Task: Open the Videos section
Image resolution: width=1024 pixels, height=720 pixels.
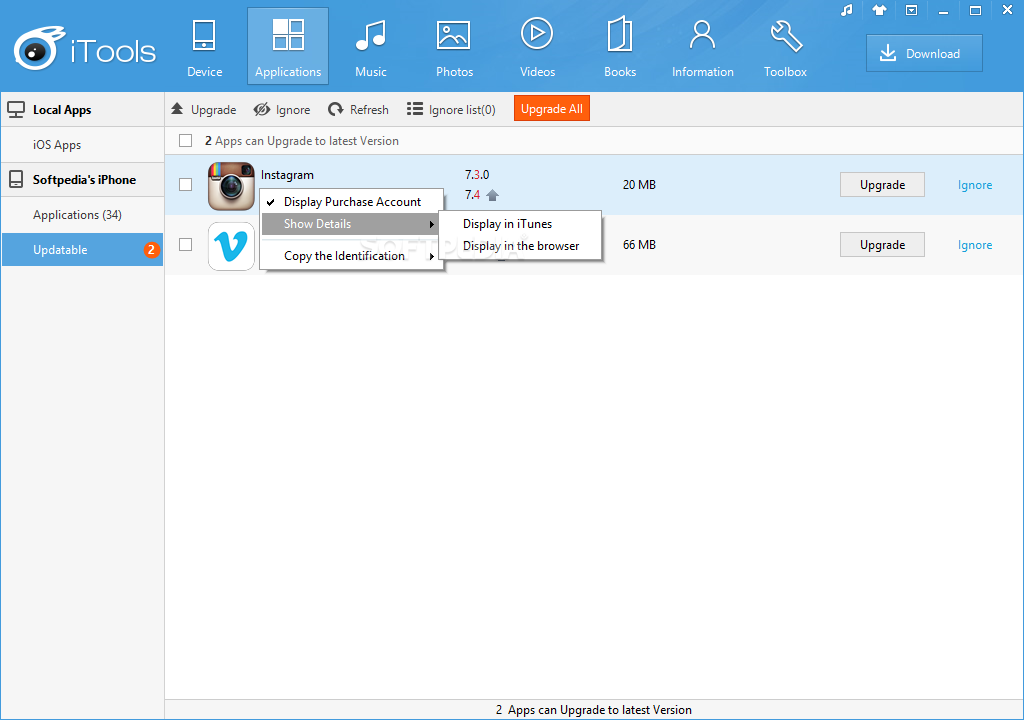Action: [x=537, y=47]
